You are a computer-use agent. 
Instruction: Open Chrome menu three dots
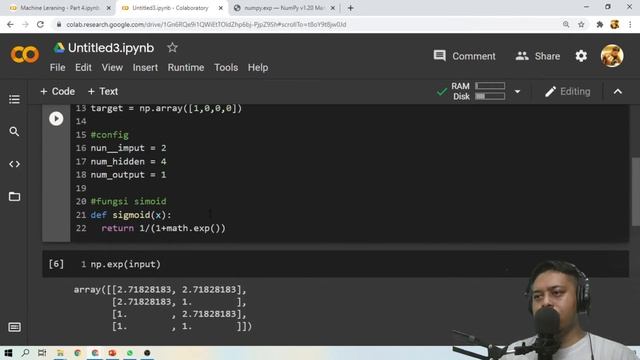tap(630, 24)
